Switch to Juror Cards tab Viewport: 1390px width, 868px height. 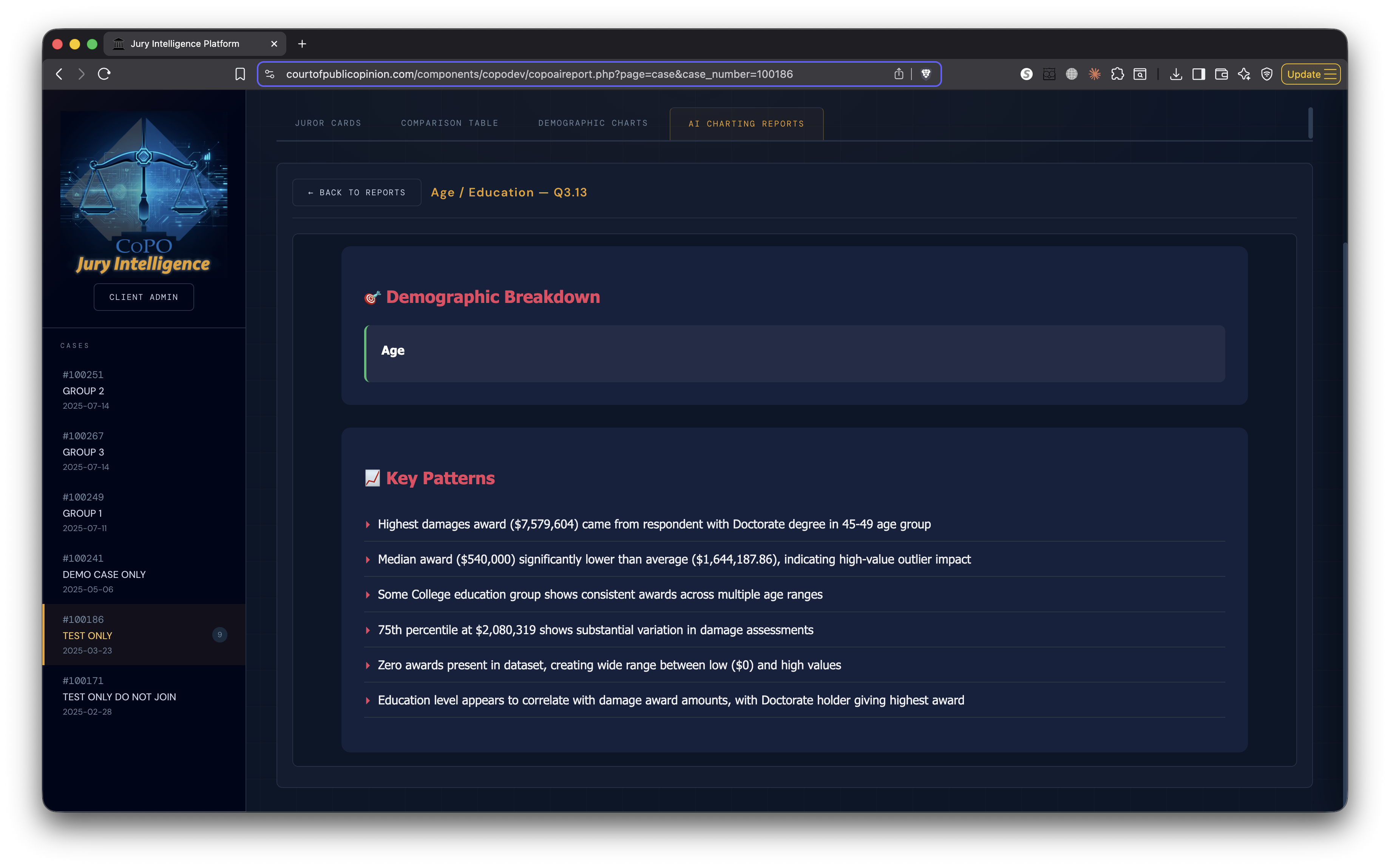coord(328,123)
